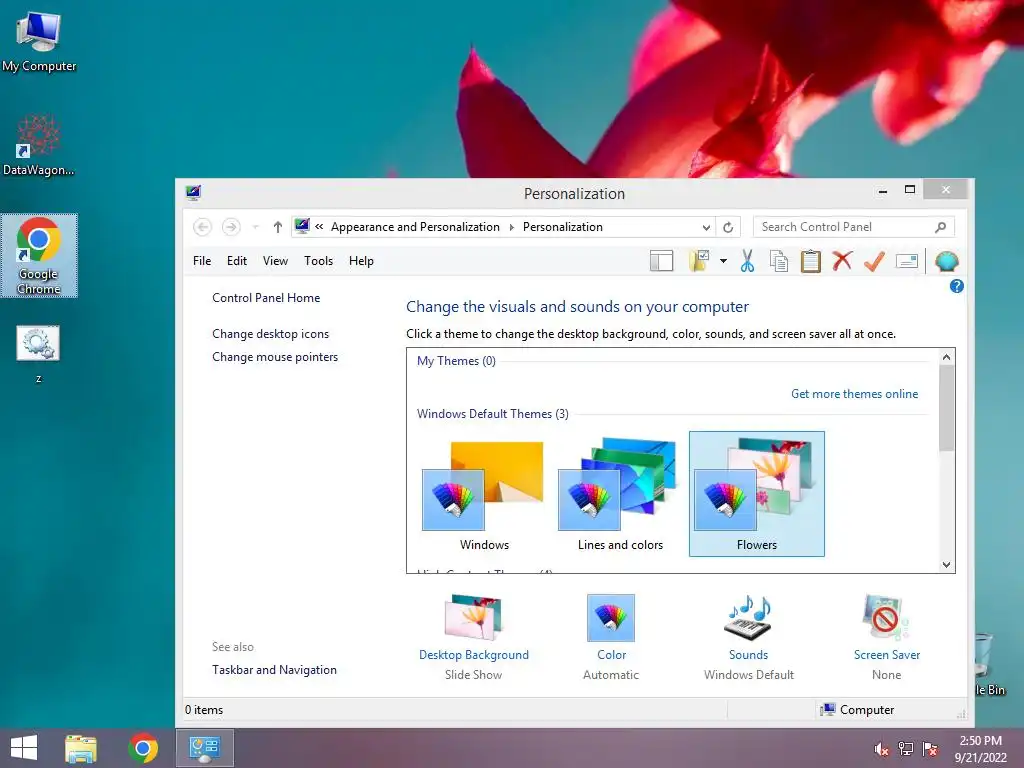Click the globe shell toolbar icon

point(946,261)
